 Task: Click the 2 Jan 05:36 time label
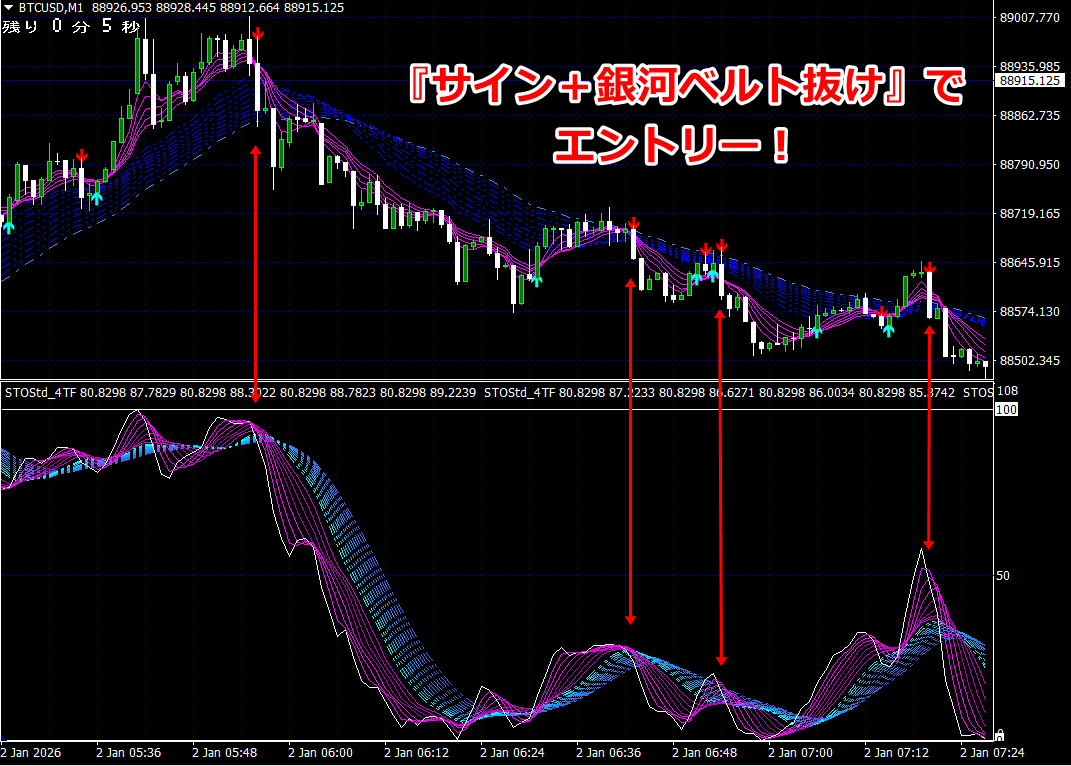128,752
